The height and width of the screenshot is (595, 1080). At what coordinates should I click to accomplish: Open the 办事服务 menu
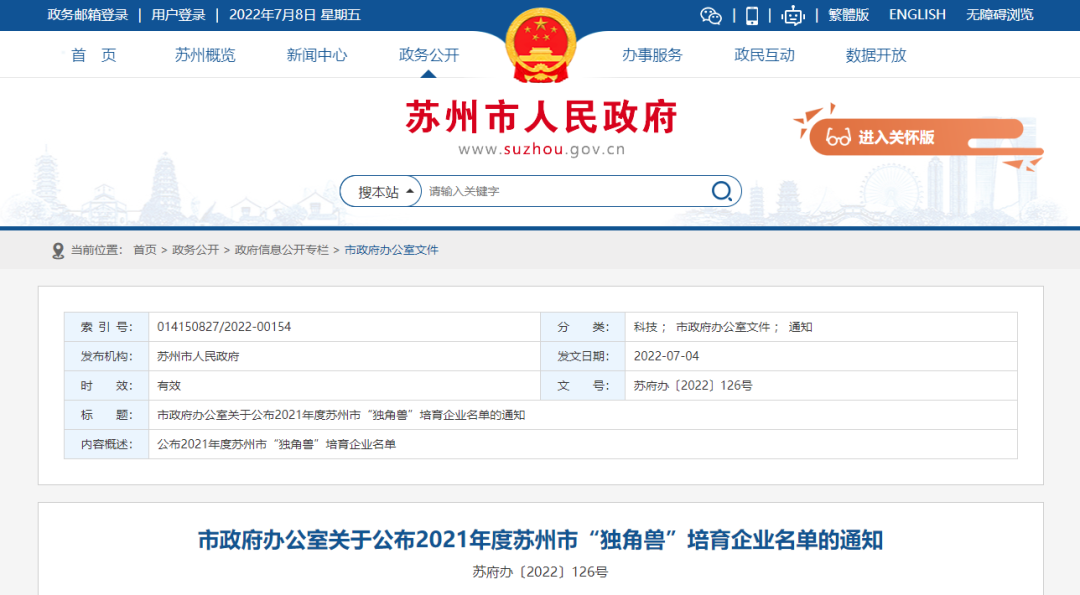pos(651,56)
